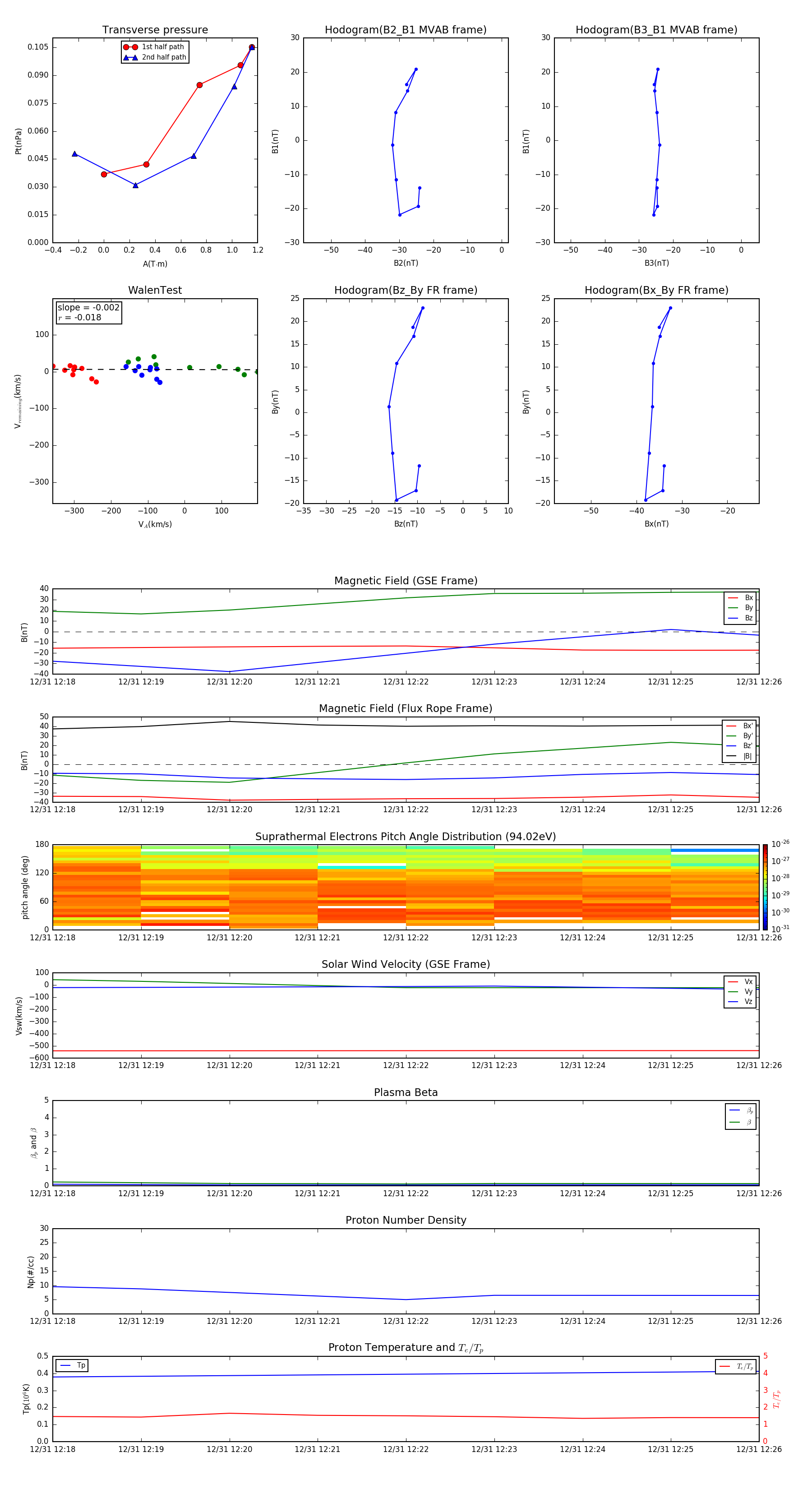Select 'Vx' in solar wind legend
The height and width of the screenshot is (1489, 812).
(x=741, y=981)
